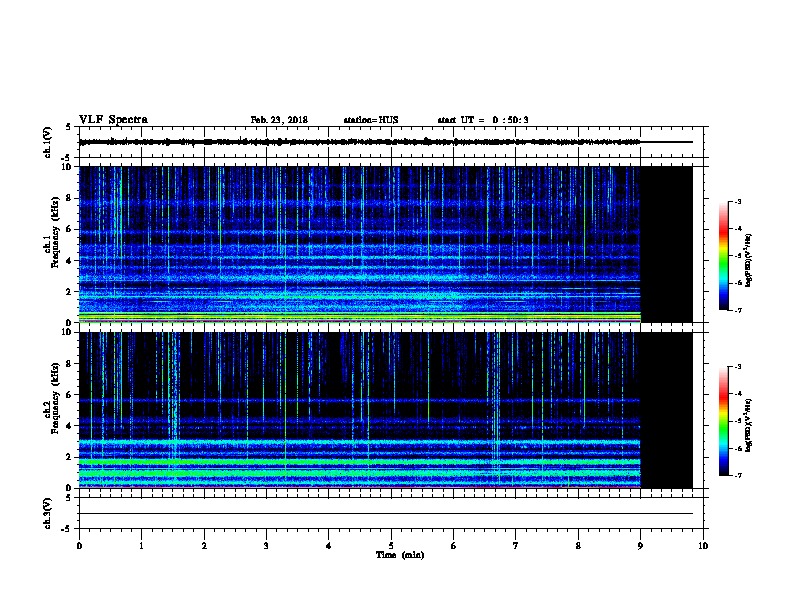Image resolution: width=792 pixels, height=612 pixels.
Task: Click the ch.1 voltage waveform trace
Action: tap(385, 142)
